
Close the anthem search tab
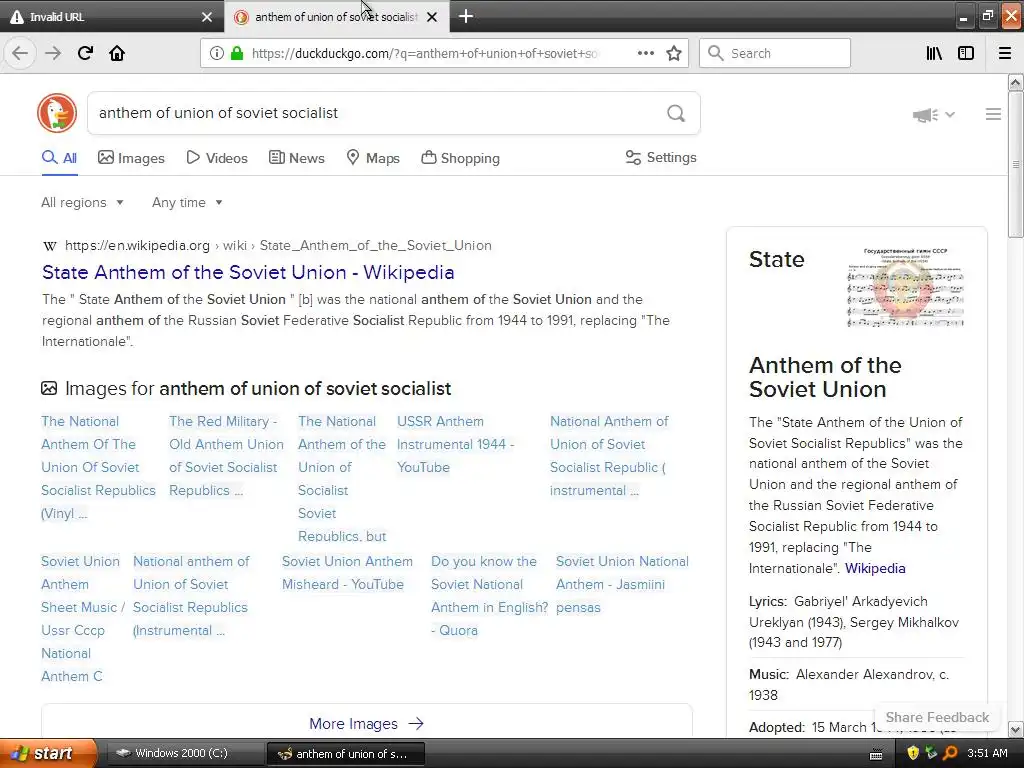click(432, 17)
